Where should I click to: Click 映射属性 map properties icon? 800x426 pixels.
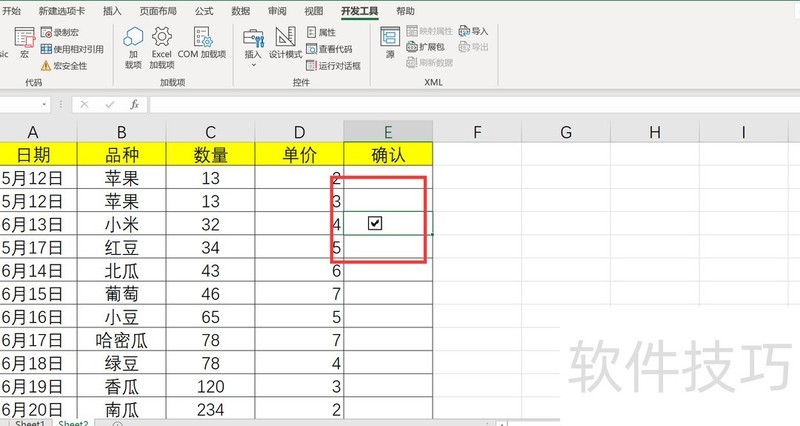pos(412,31)
